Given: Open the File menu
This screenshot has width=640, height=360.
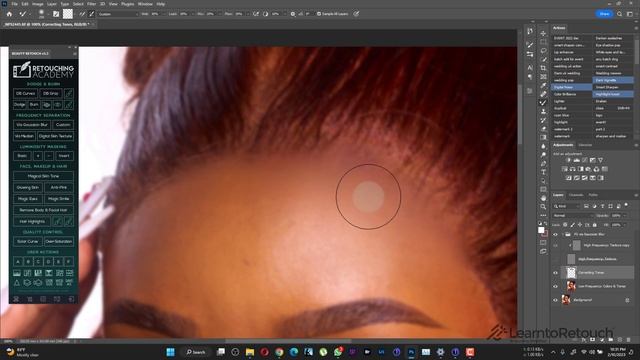Looking at the screenshot, I should [x=14, y=4].
